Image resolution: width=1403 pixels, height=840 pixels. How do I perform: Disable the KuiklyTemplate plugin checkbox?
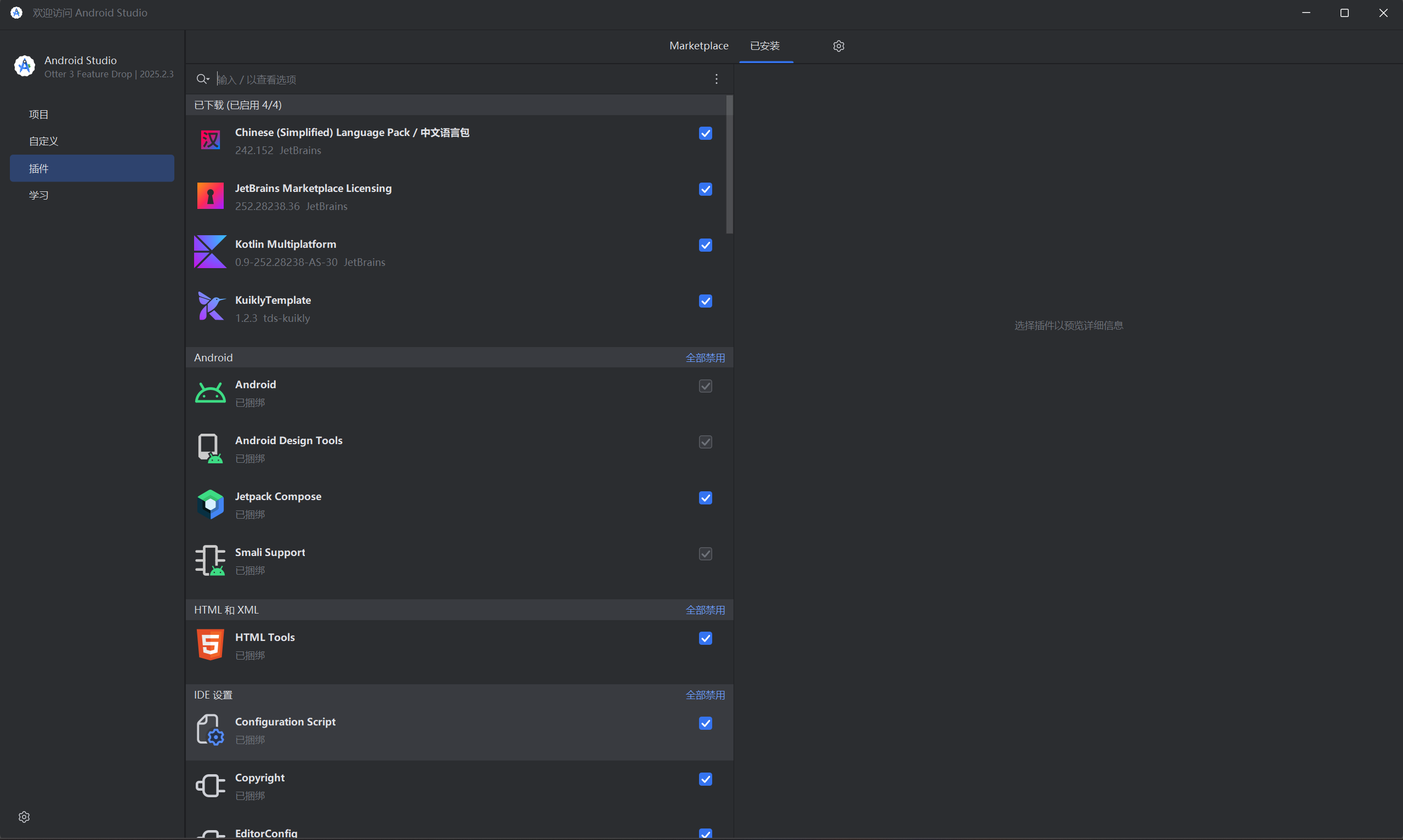click(705, 301)
